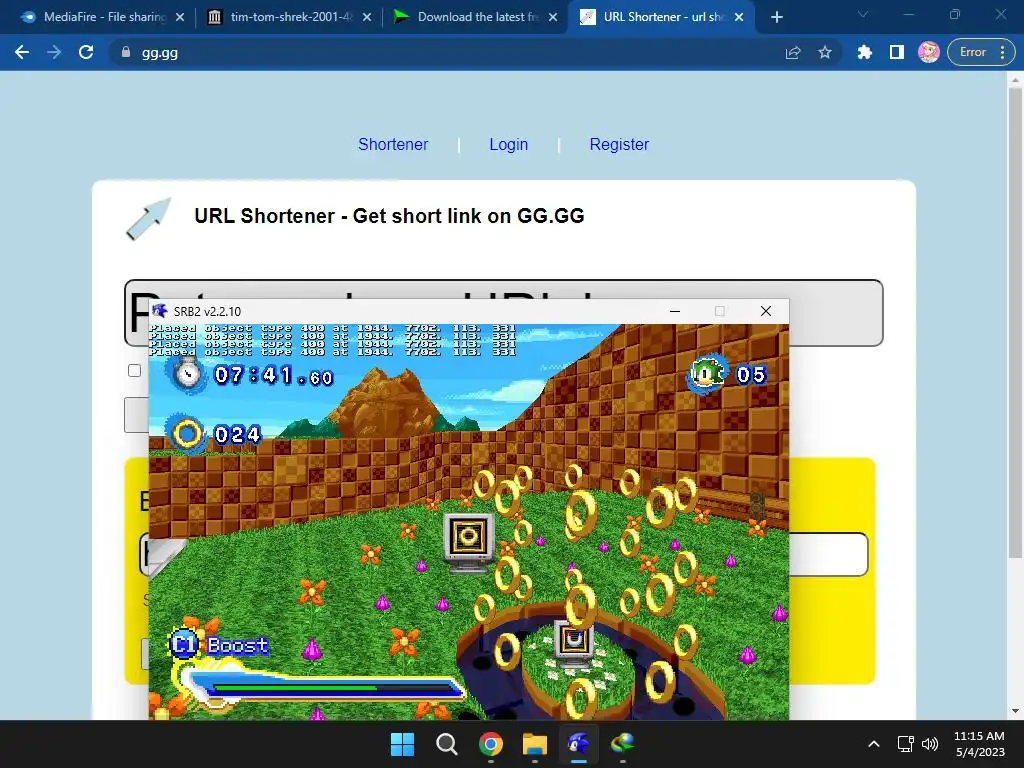The image size is (1024, 768).
Task: Open the Chrome profile avatar
Action: point(929,52)
